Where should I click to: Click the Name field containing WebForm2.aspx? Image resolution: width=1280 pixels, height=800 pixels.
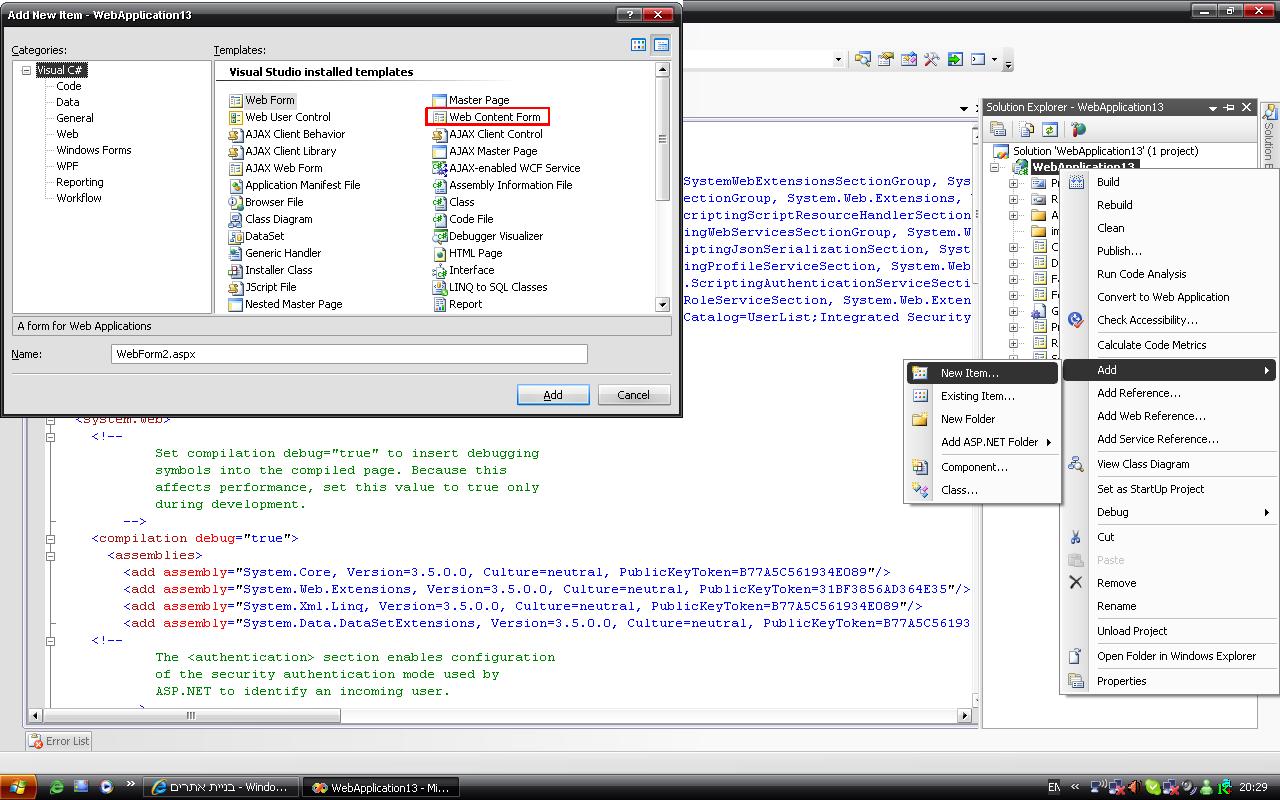[349, 354]
